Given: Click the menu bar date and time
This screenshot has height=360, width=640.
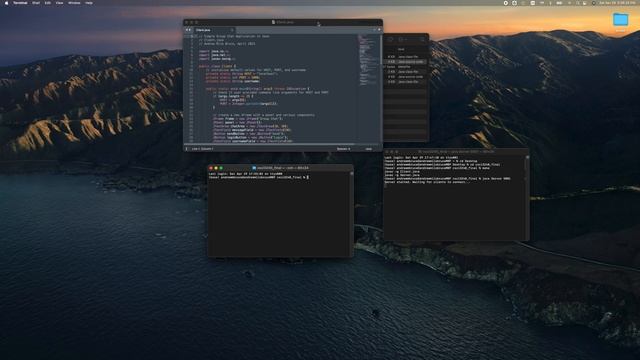Looking at the screenshot, I should pyautogui.click(x=617, y=3).
